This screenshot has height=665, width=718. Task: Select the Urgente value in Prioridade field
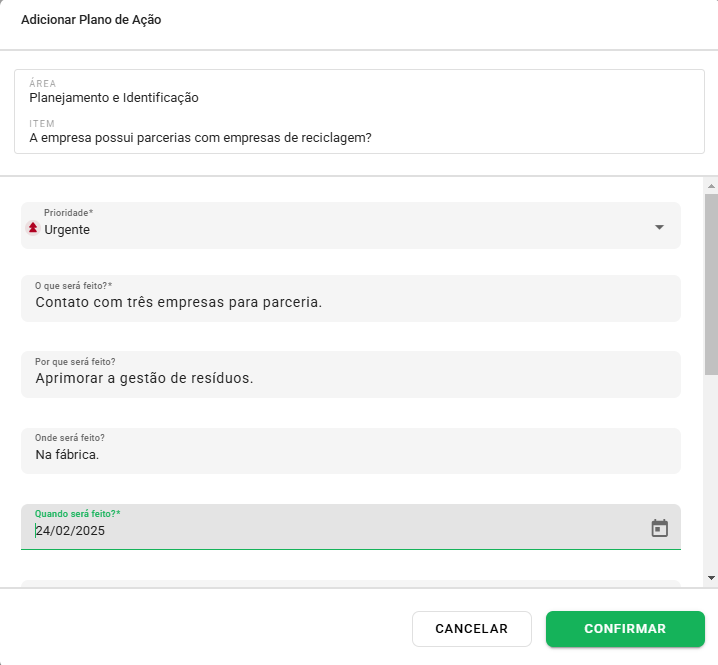tap(67, 229)
